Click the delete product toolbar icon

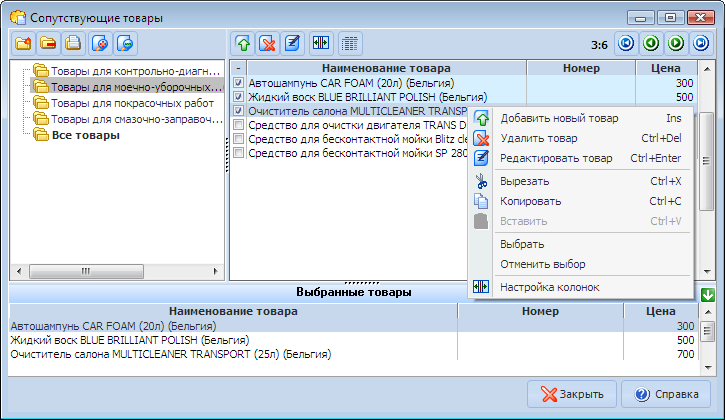[x=268, y=43]
